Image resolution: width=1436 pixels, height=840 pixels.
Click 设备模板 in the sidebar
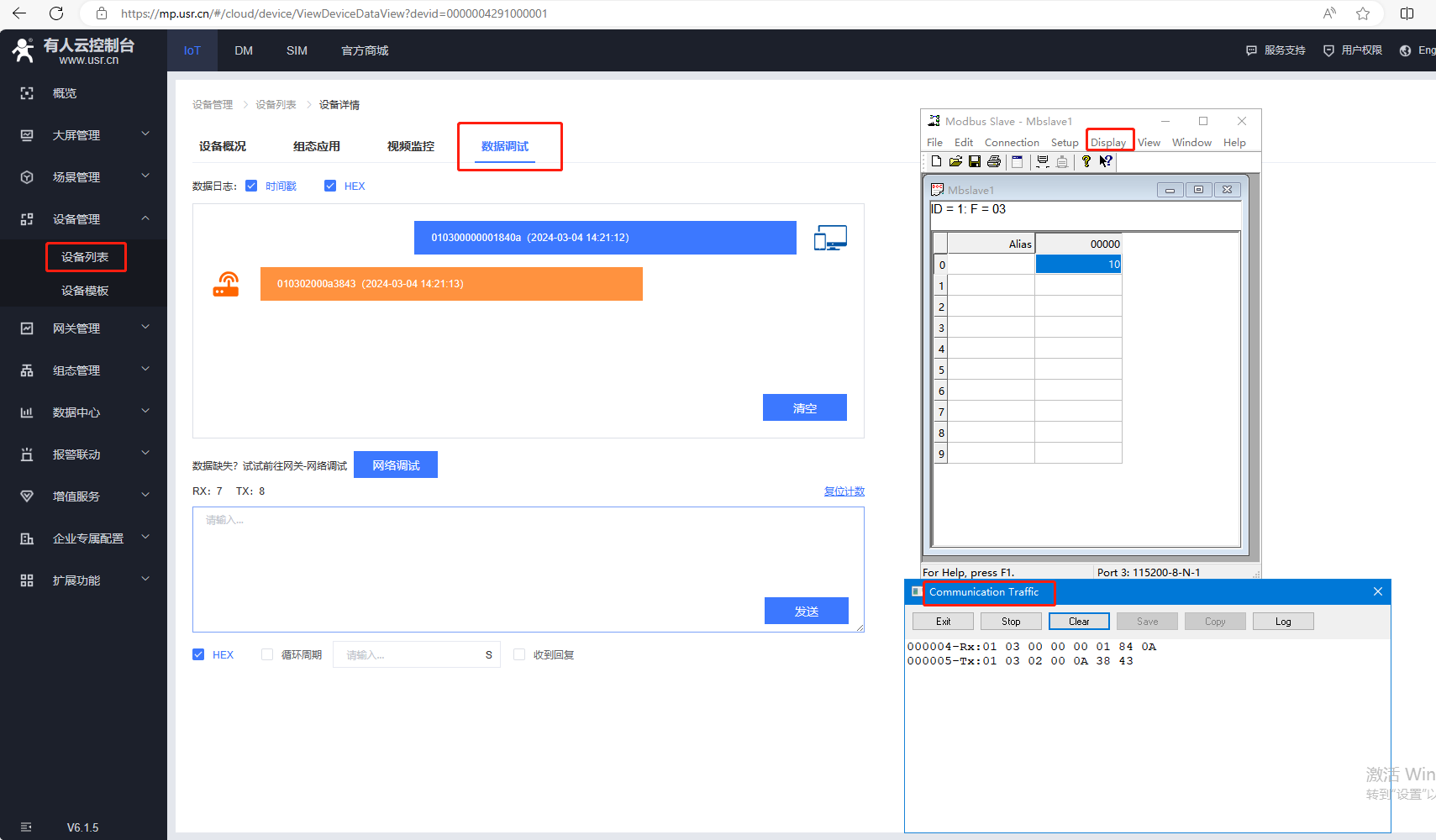coord(85,291)
